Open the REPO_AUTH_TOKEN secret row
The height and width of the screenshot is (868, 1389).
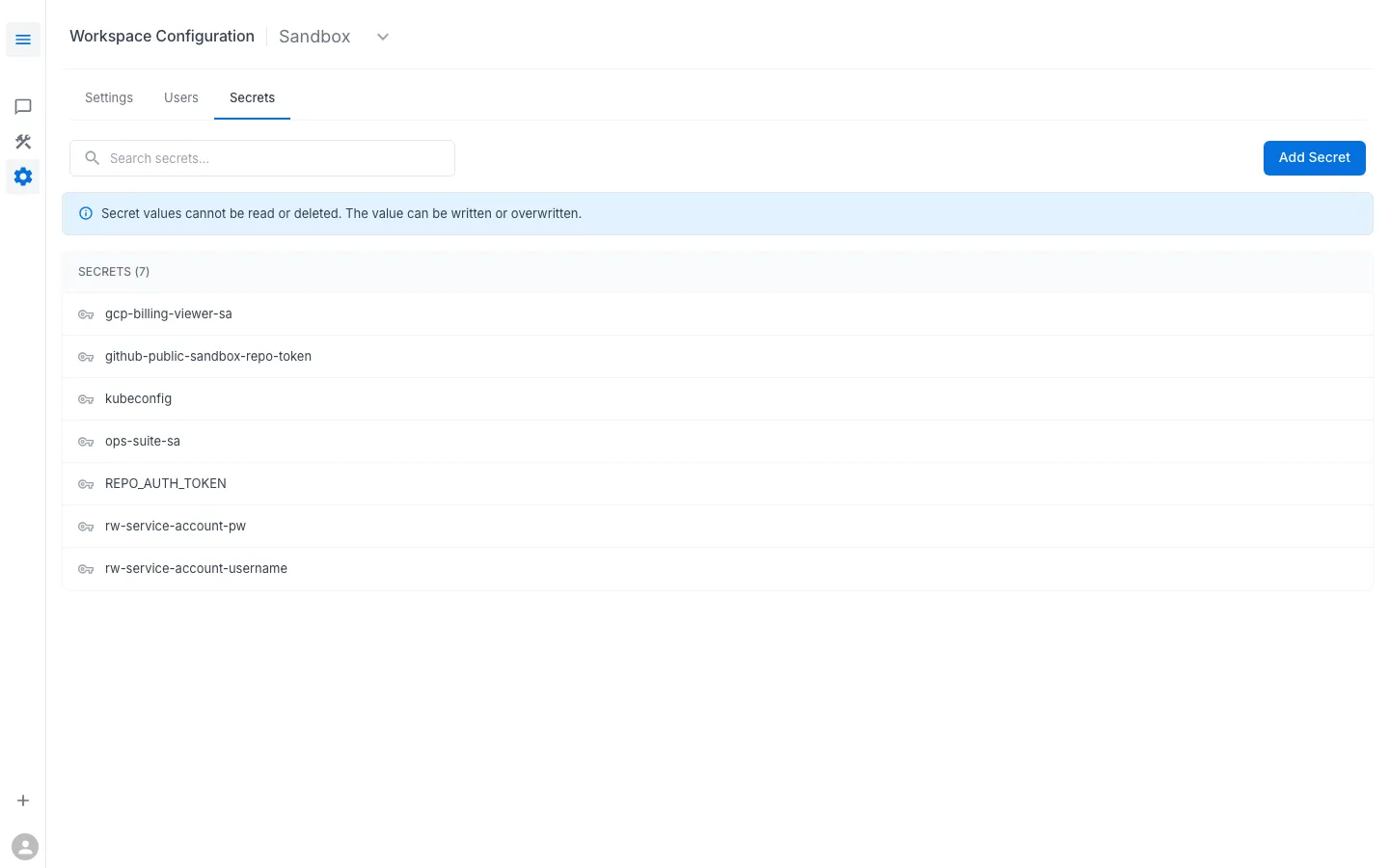click(165, 483)
